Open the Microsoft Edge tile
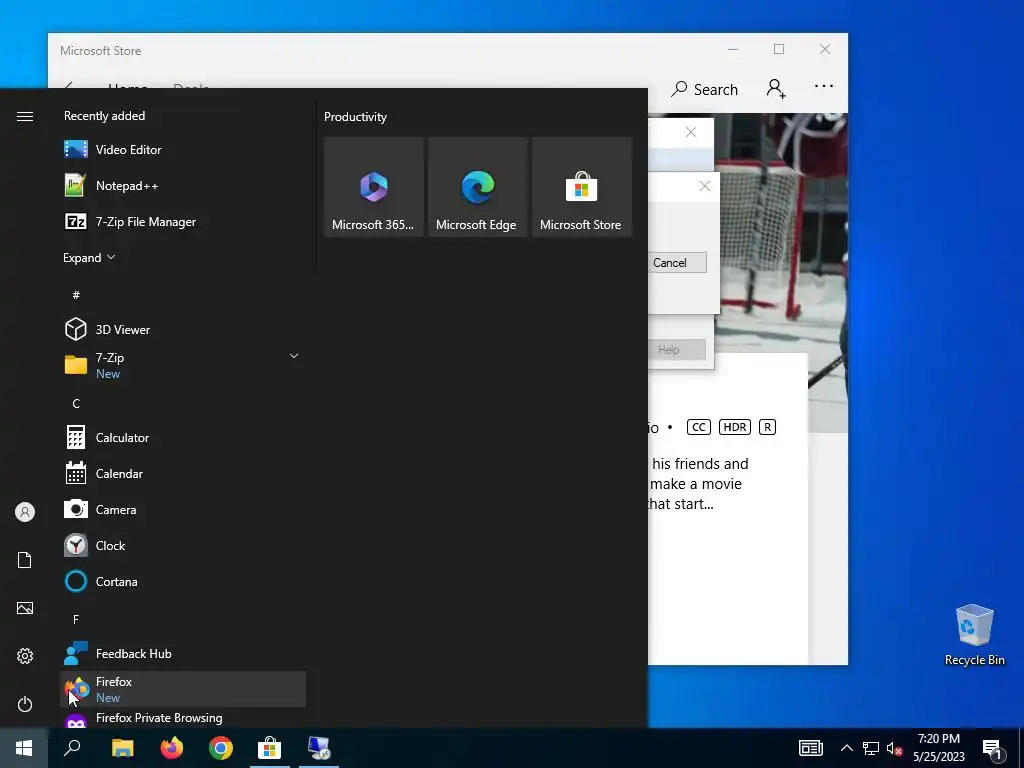The image size is (1024, 768). [477, 187]
